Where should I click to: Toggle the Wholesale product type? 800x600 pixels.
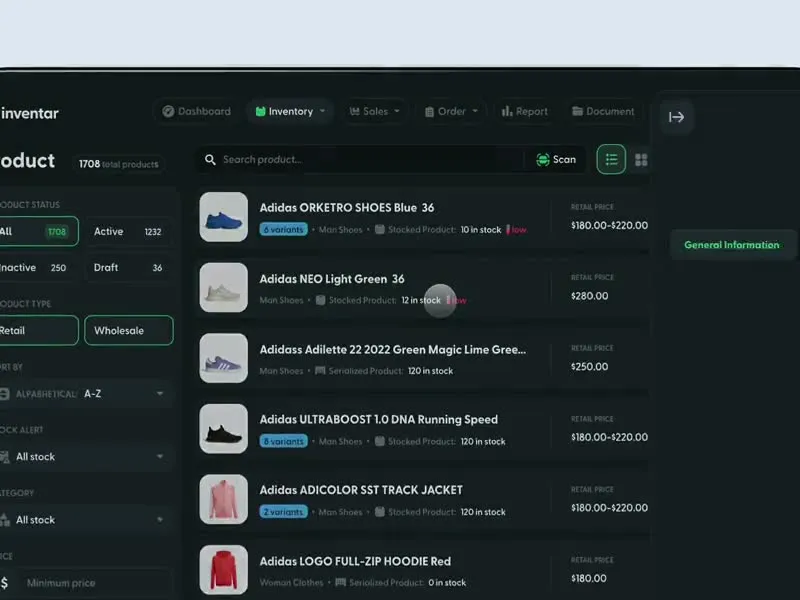tap(129, 331)
